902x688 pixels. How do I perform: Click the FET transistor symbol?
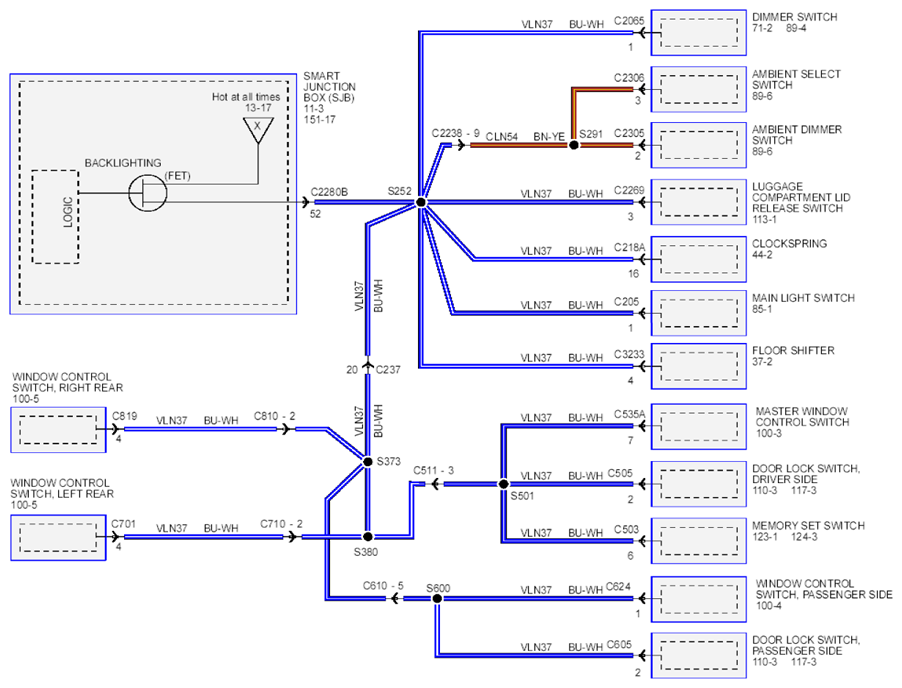click(148, 193)
